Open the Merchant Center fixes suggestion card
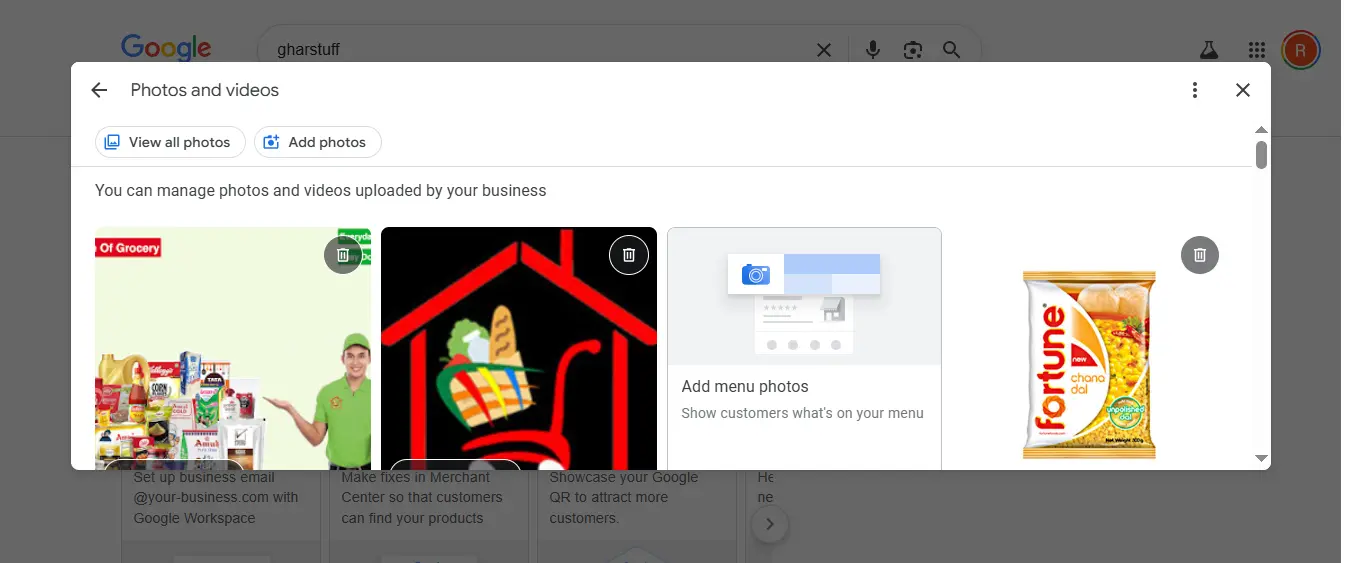This screenshot has height=563, width=1360. pos(429,516)
